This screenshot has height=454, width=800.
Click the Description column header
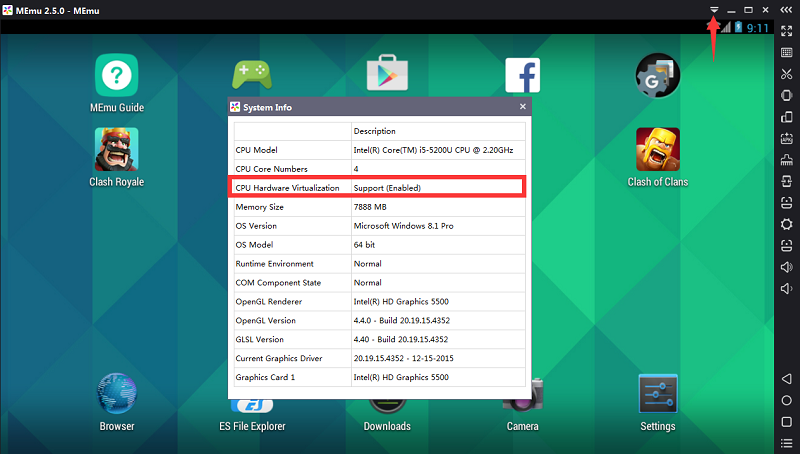coord(438,131)
